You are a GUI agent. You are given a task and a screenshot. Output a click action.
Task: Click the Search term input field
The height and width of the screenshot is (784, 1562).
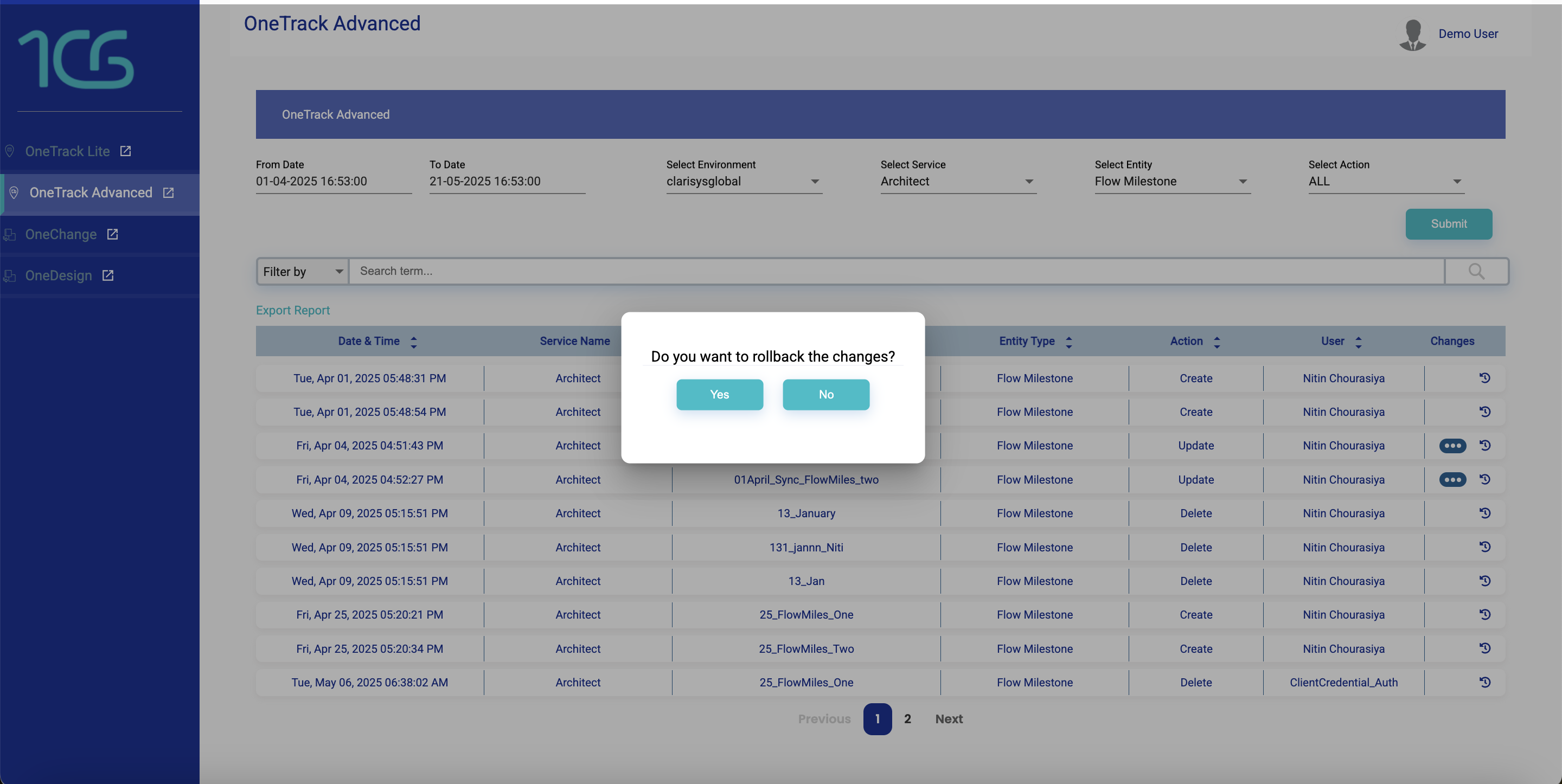point(896,271)
